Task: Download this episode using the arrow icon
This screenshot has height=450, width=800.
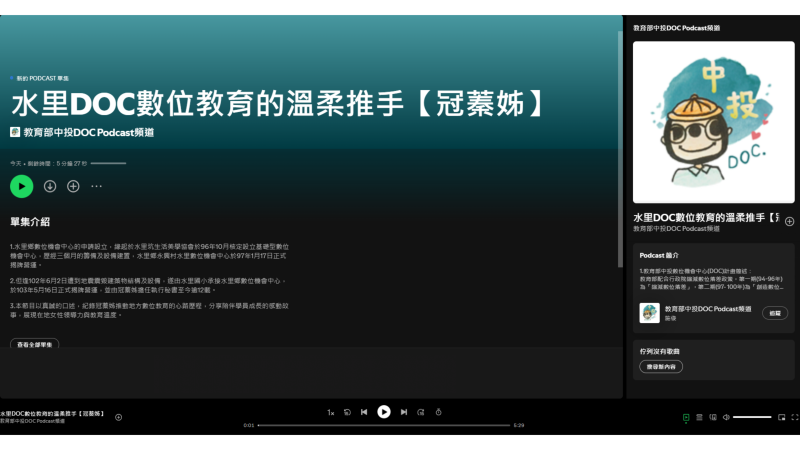Action: point(49,186)
